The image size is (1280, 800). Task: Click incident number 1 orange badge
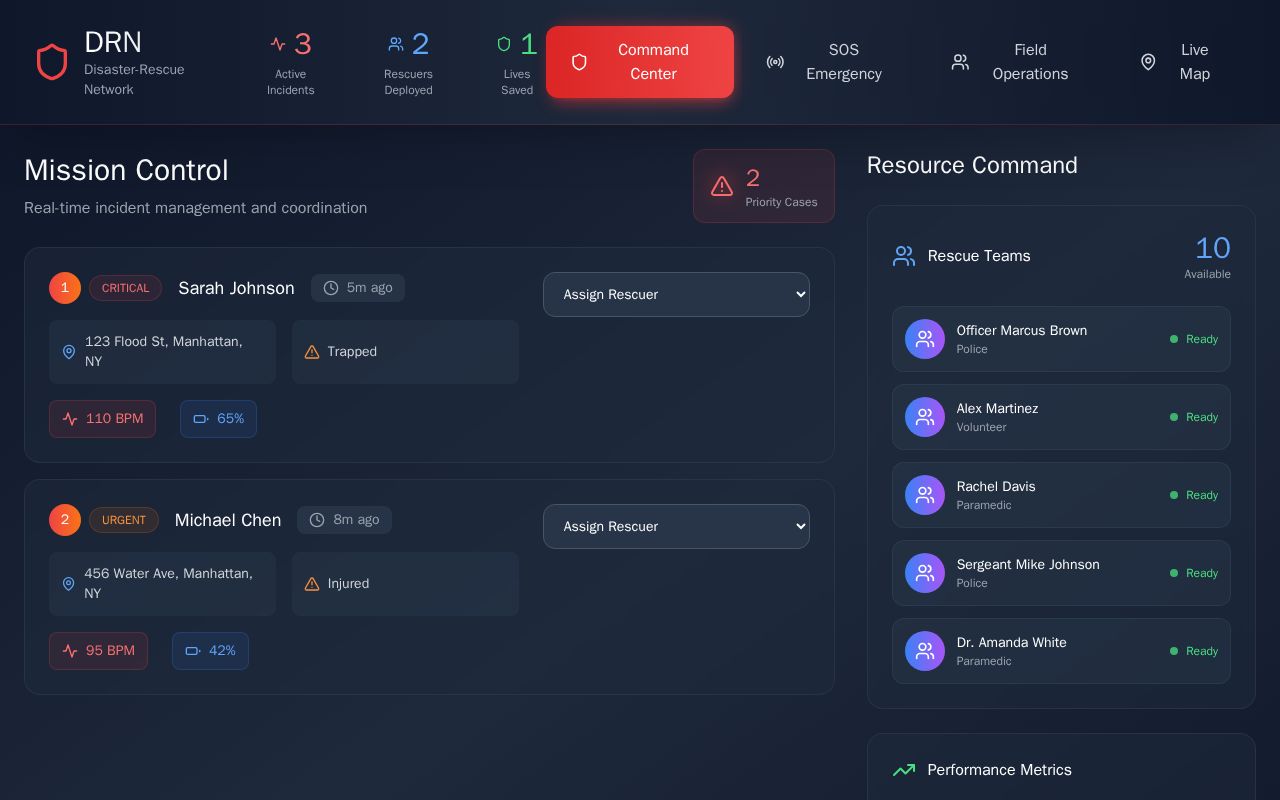tap(65, 288)
